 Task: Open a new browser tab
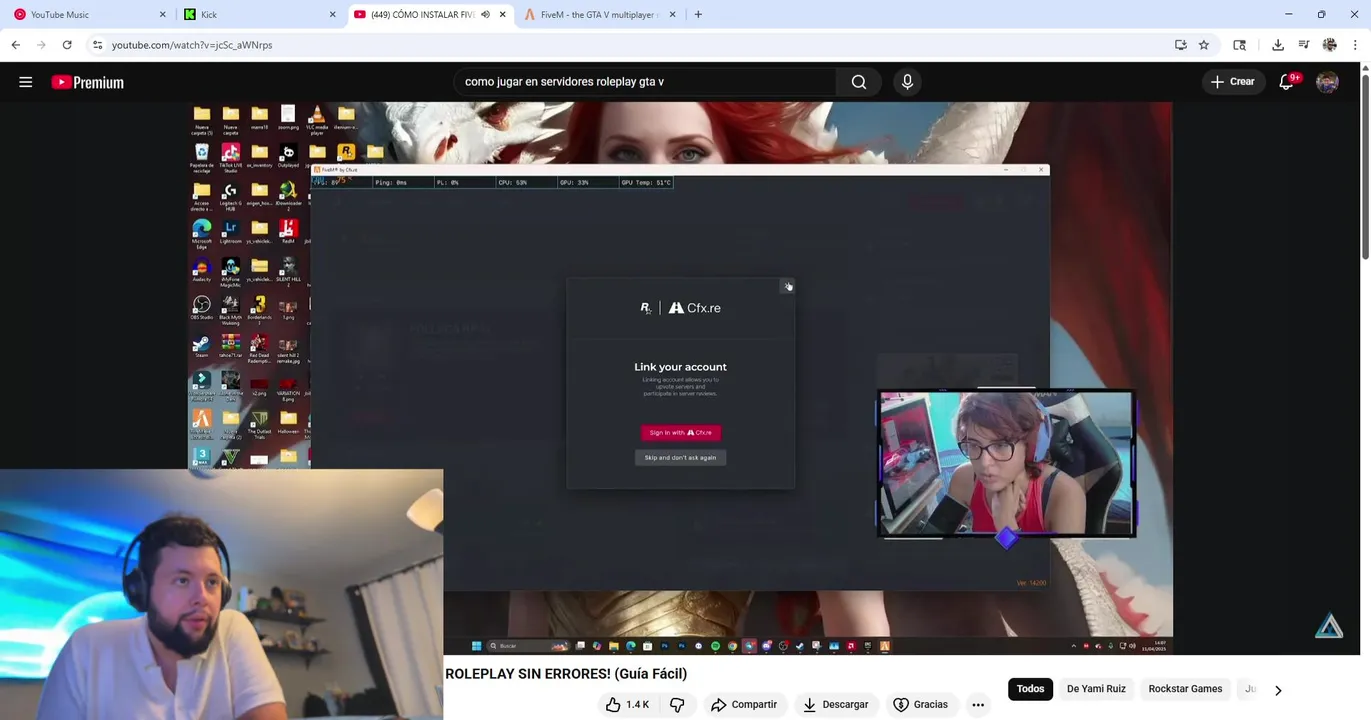pos(698,14)
